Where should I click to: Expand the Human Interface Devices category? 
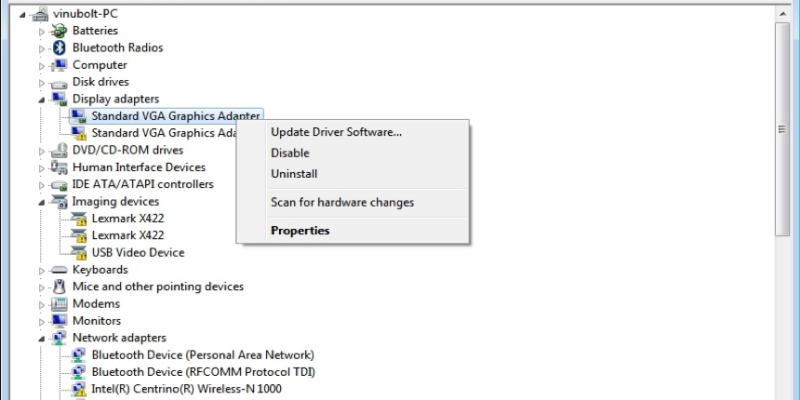42,168
